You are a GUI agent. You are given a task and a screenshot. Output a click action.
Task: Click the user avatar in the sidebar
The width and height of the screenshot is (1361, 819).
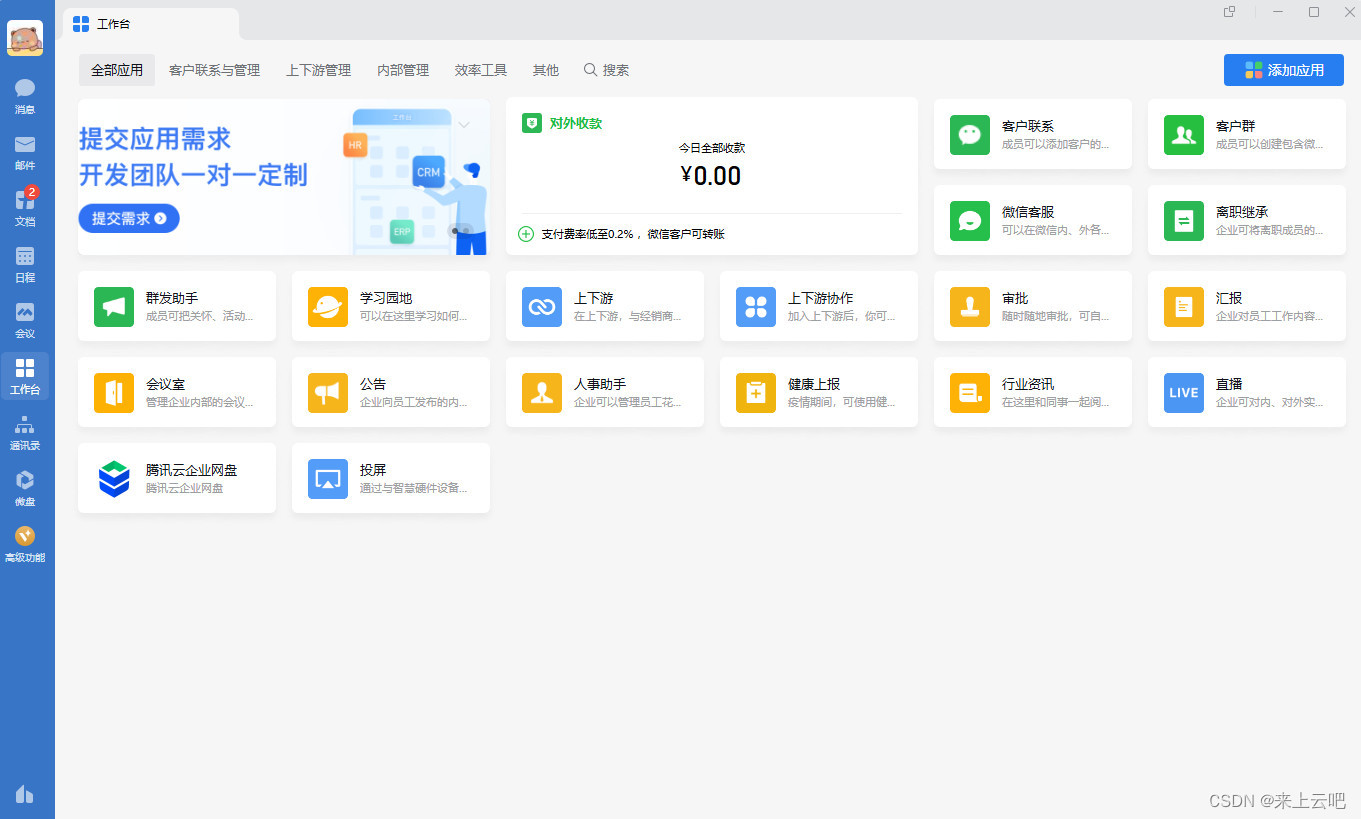point(25,38)
